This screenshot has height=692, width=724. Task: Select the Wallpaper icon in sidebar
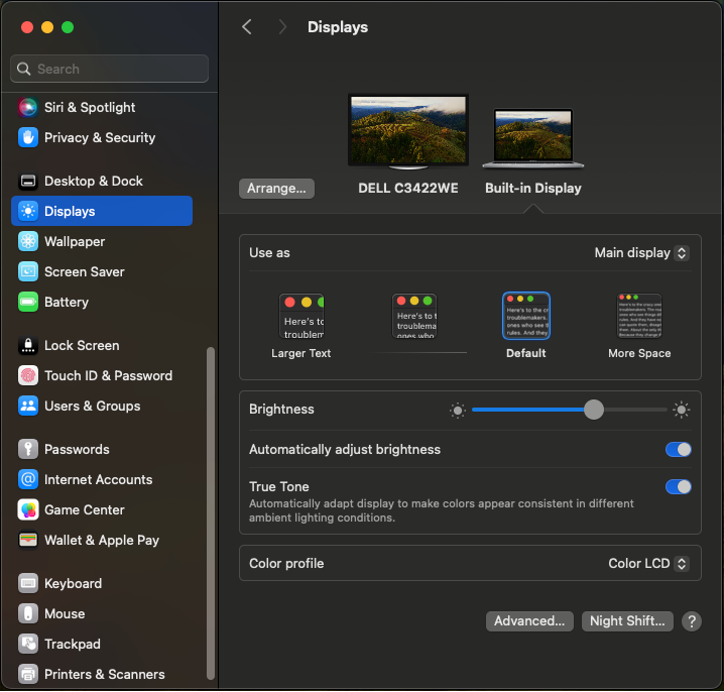(28, 241)
